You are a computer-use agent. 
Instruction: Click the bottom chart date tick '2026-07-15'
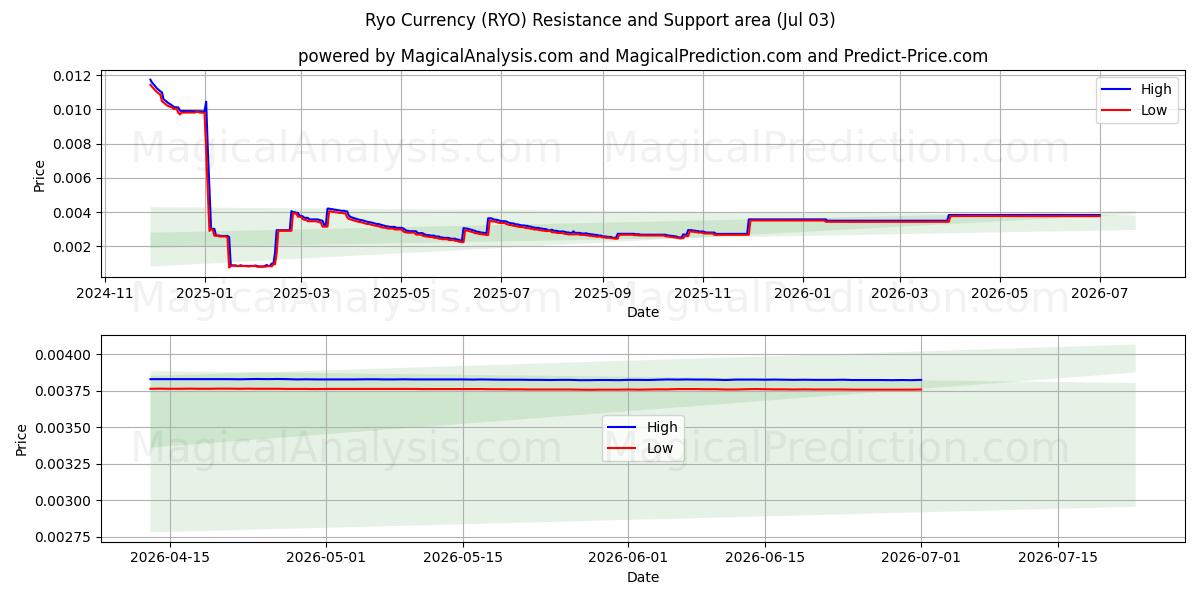click(1057, 559)
